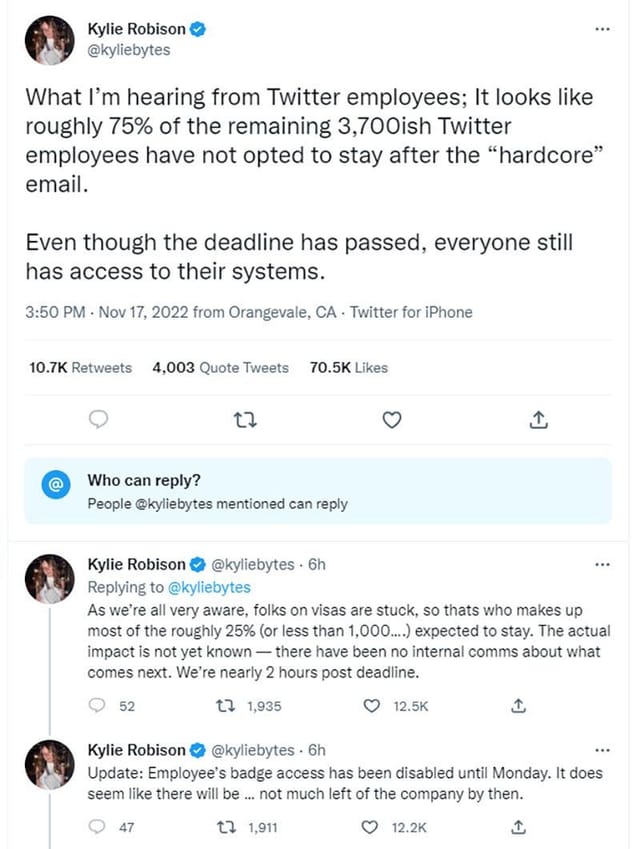The height and width of the screenshot is (849, 640).
Task: Reply to the main tweet
Action: (98, 420)
